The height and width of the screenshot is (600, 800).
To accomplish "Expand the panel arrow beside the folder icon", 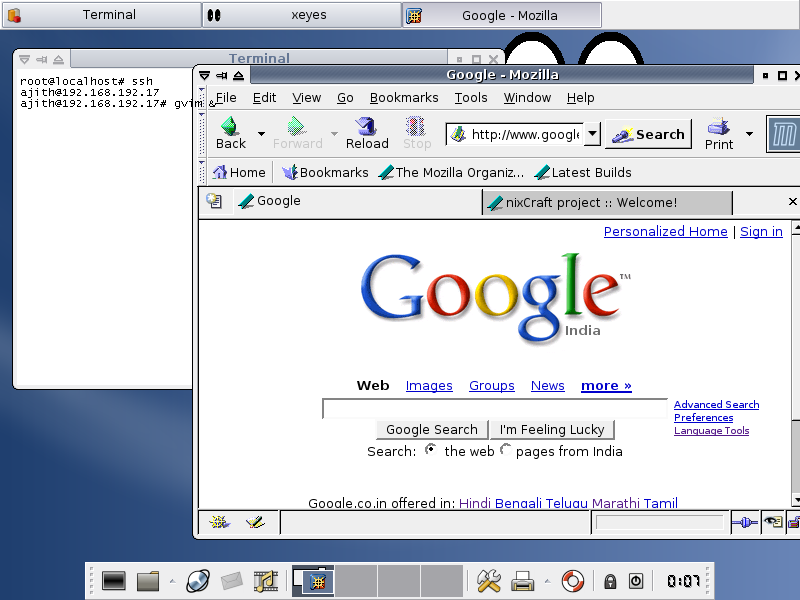I will [x=172, y=581].
